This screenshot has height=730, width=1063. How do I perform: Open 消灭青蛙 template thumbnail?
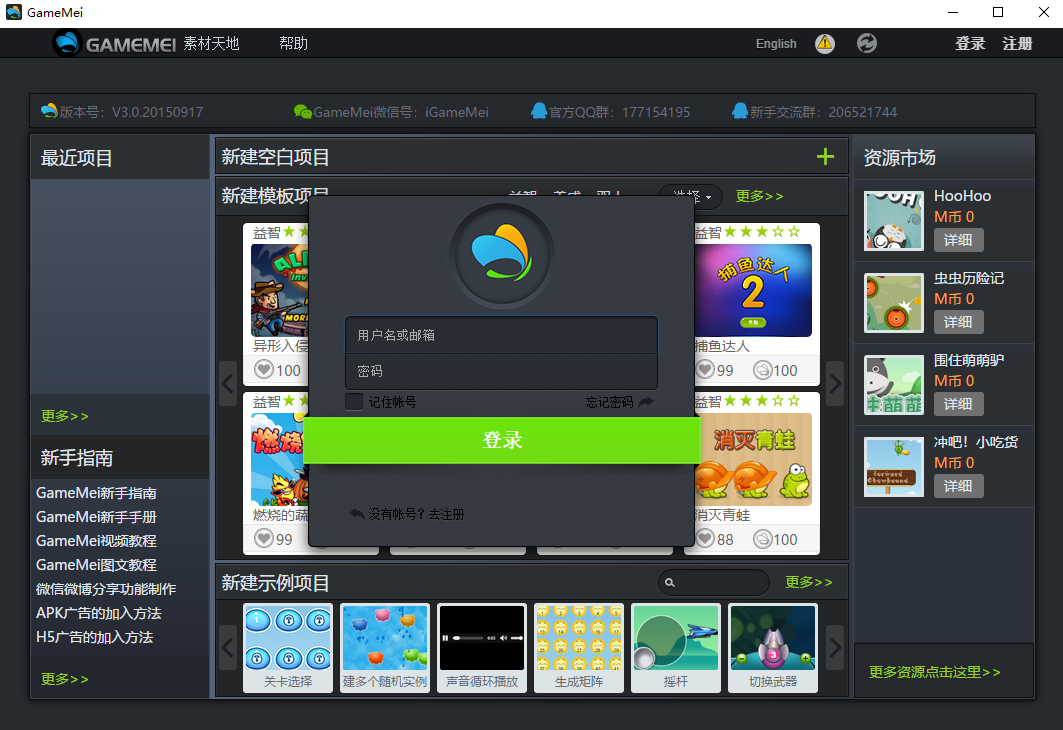(x=753, y=460)
